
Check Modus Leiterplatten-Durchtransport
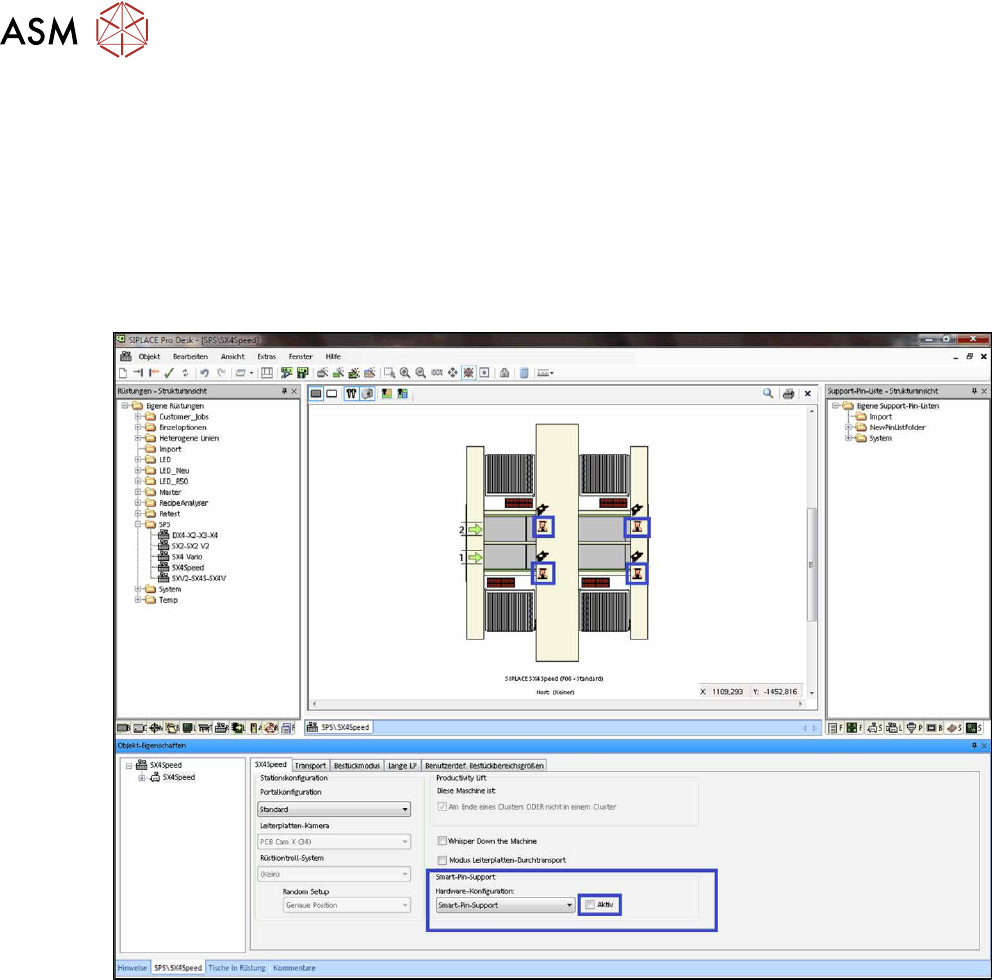click(442, 860)
